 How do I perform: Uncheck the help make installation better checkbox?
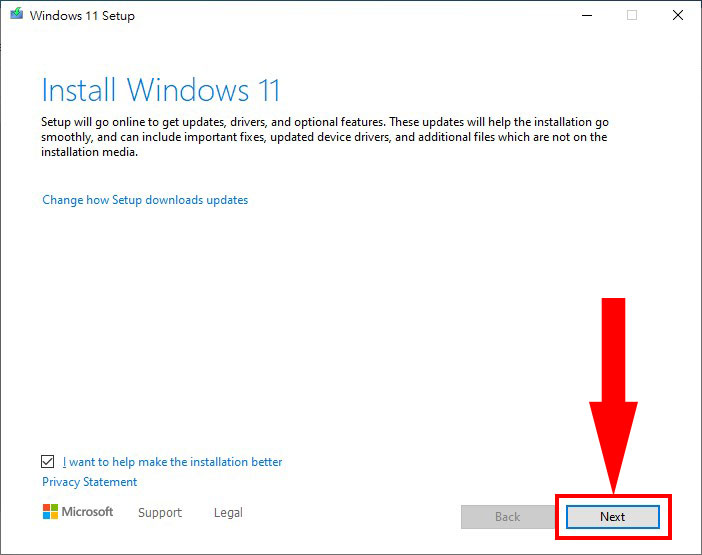47,461
